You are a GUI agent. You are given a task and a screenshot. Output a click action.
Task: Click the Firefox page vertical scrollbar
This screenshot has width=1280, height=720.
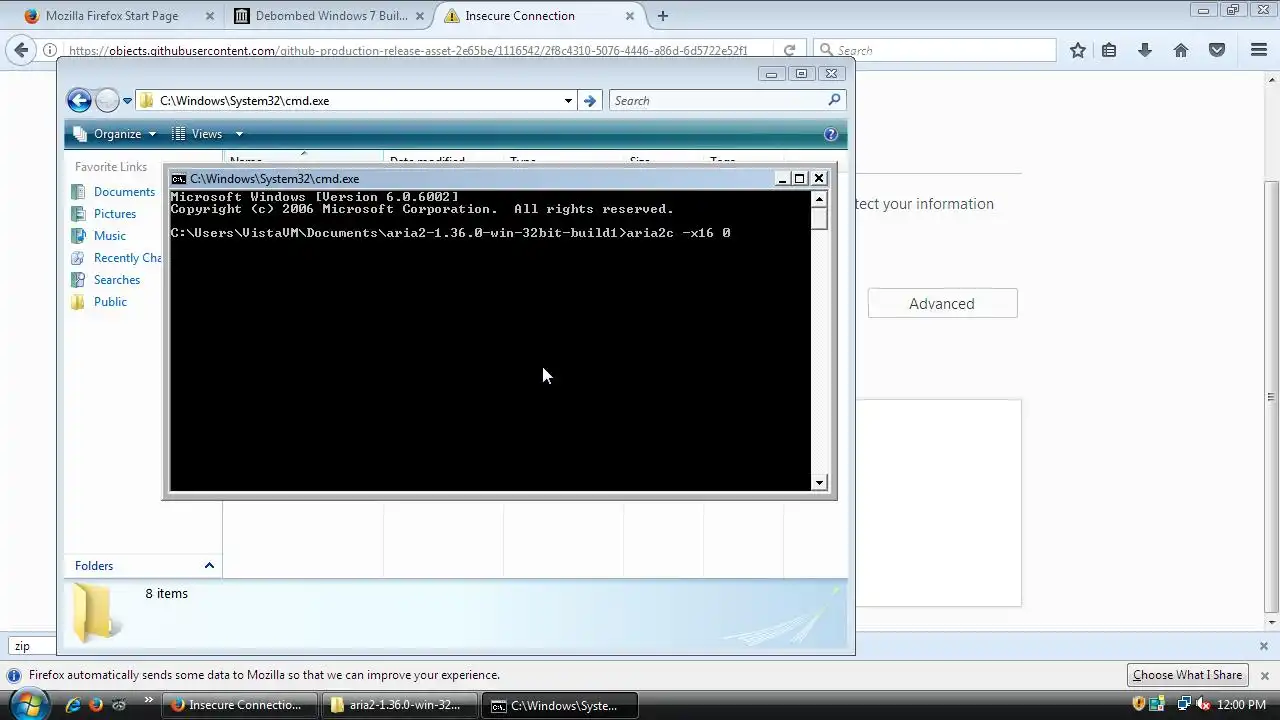pyautogui.click(x=1271, y=395)
